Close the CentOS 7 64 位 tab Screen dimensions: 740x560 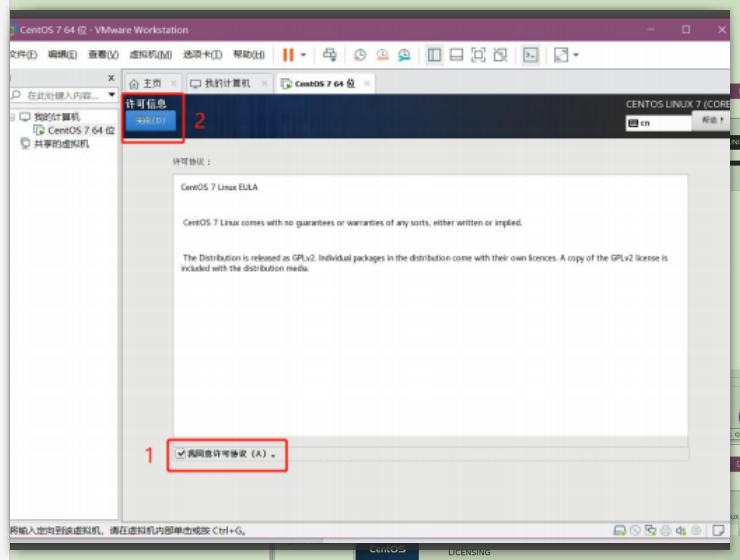click(367, 84)
